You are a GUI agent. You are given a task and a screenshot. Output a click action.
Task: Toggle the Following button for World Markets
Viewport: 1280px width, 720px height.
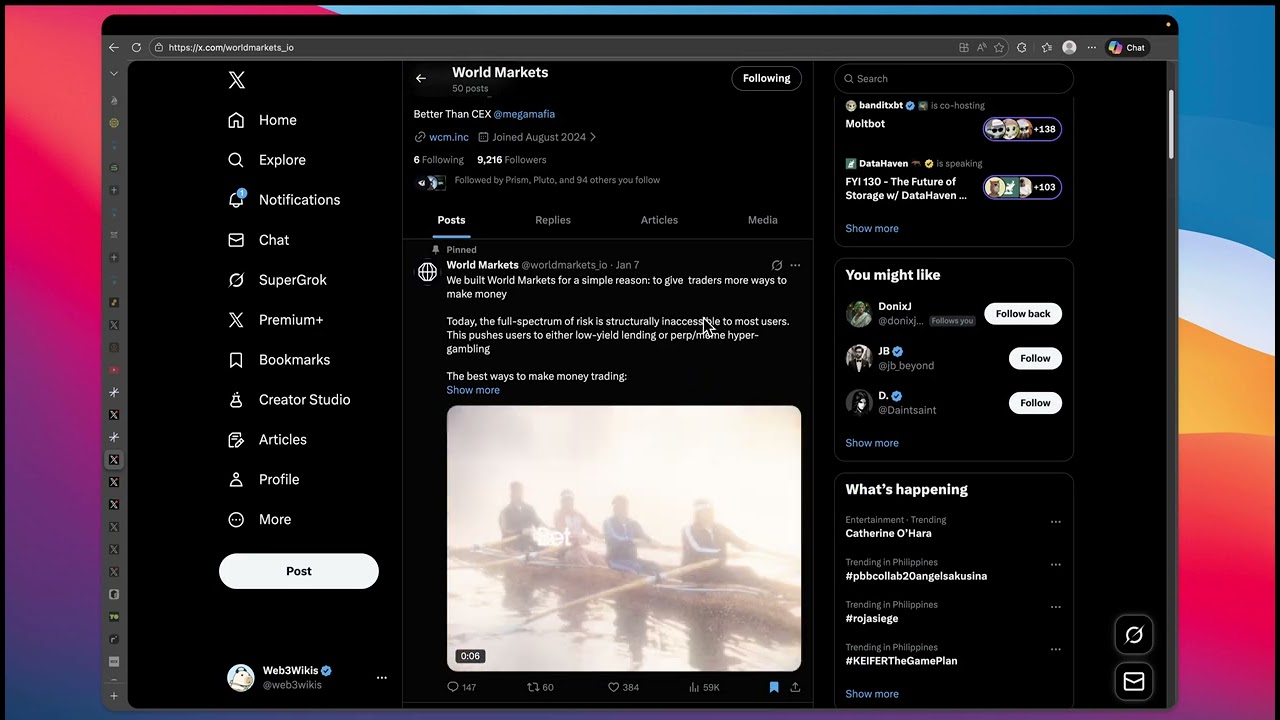tap(766, 78)
